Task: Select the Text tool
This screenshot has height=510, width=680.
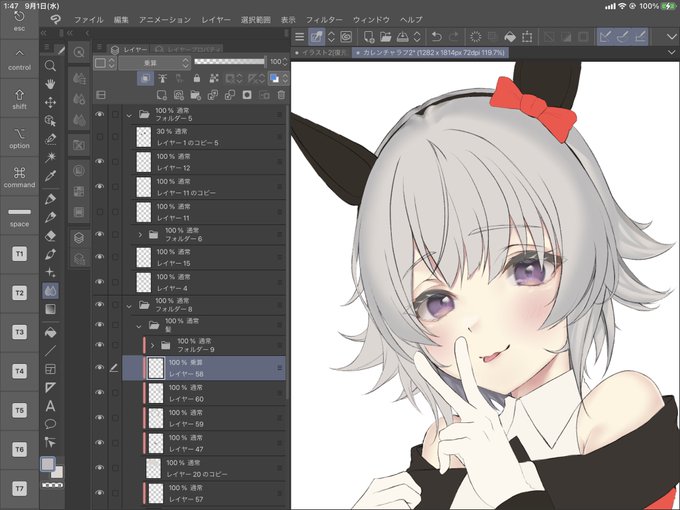Action: 50,406
